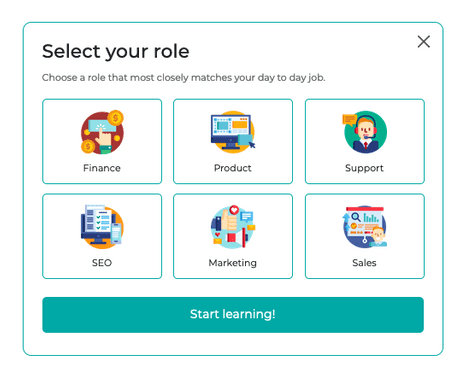Pick the Support headset agent icon

365,132
